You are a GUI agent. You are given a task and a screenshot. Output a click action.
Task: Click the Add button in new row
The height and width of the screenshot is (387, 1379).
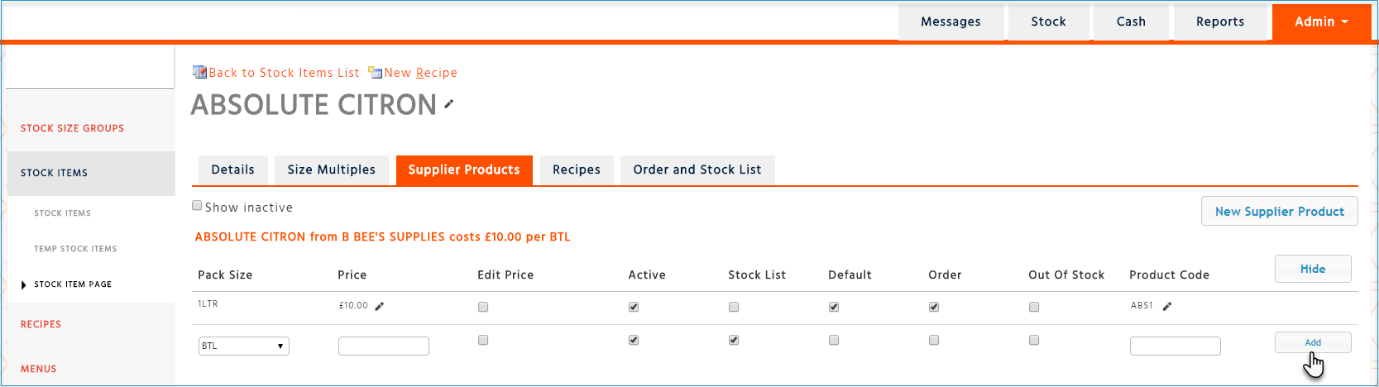[x=1313, y=342]
